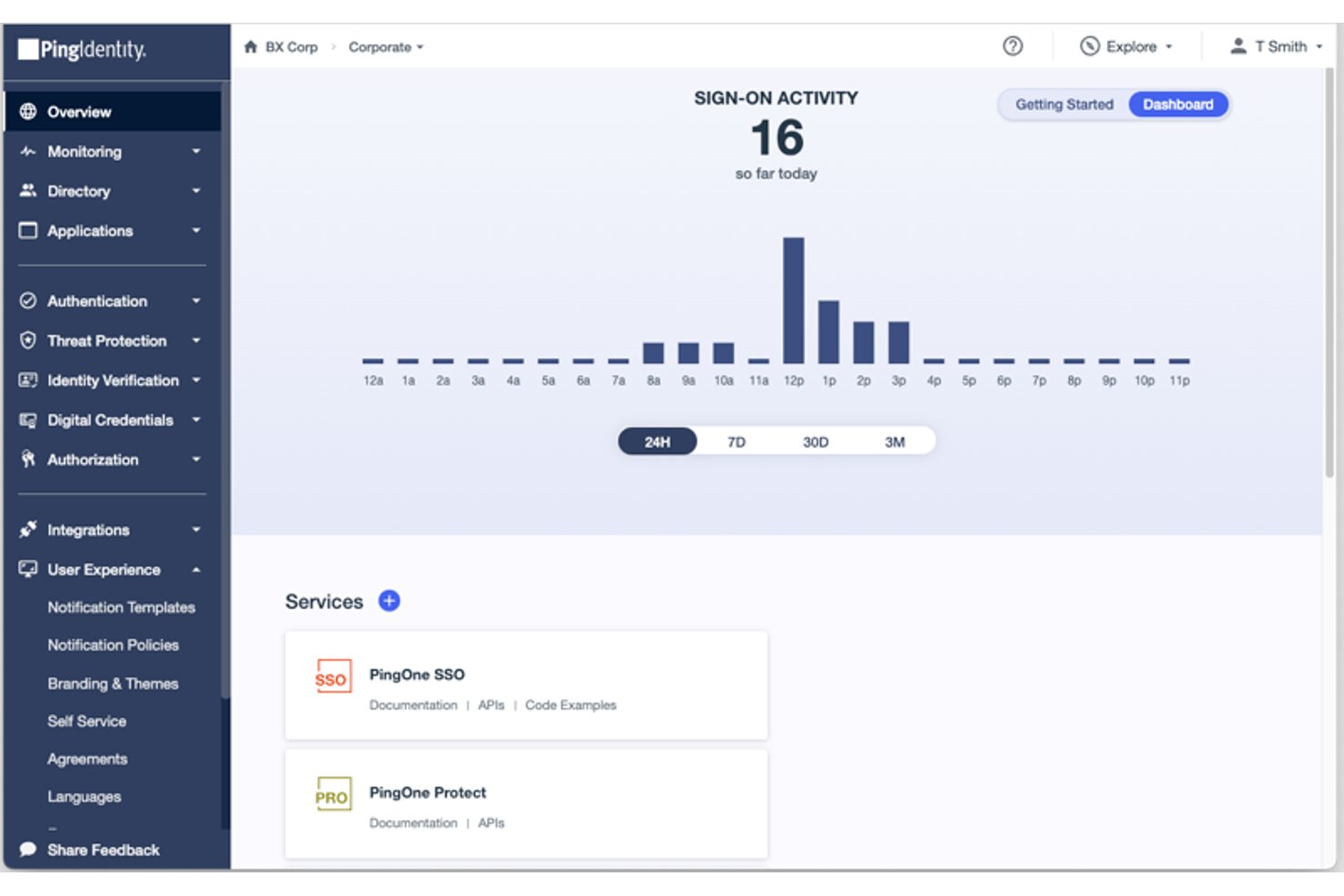Click the Authentication checkmark icon
The width and height of the screenshot is (1344, 896).
(x=28, y=300)
